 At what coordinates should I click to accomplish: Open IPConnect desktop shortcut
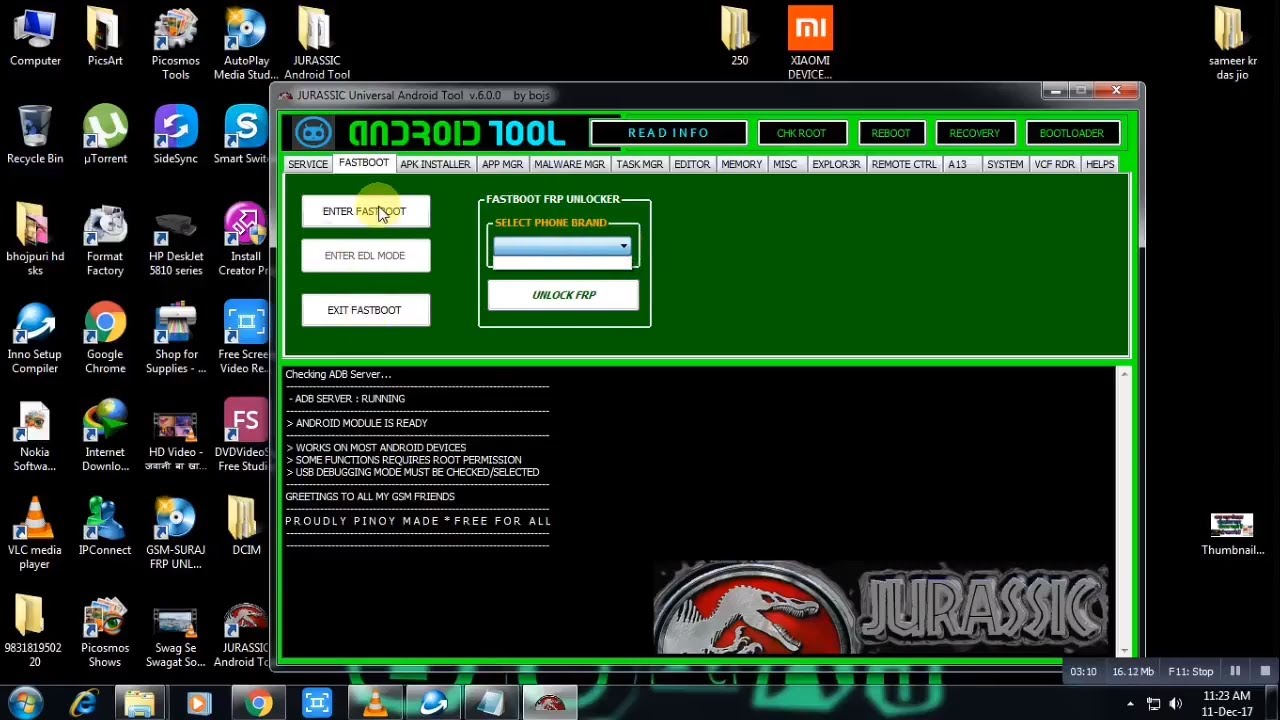click(105, 527)
